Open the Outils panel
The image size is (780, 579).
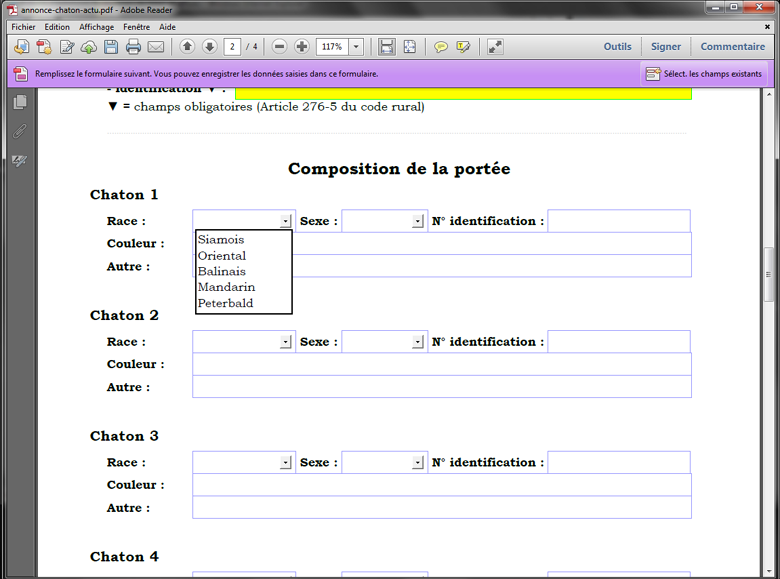[x=617, y=47]
